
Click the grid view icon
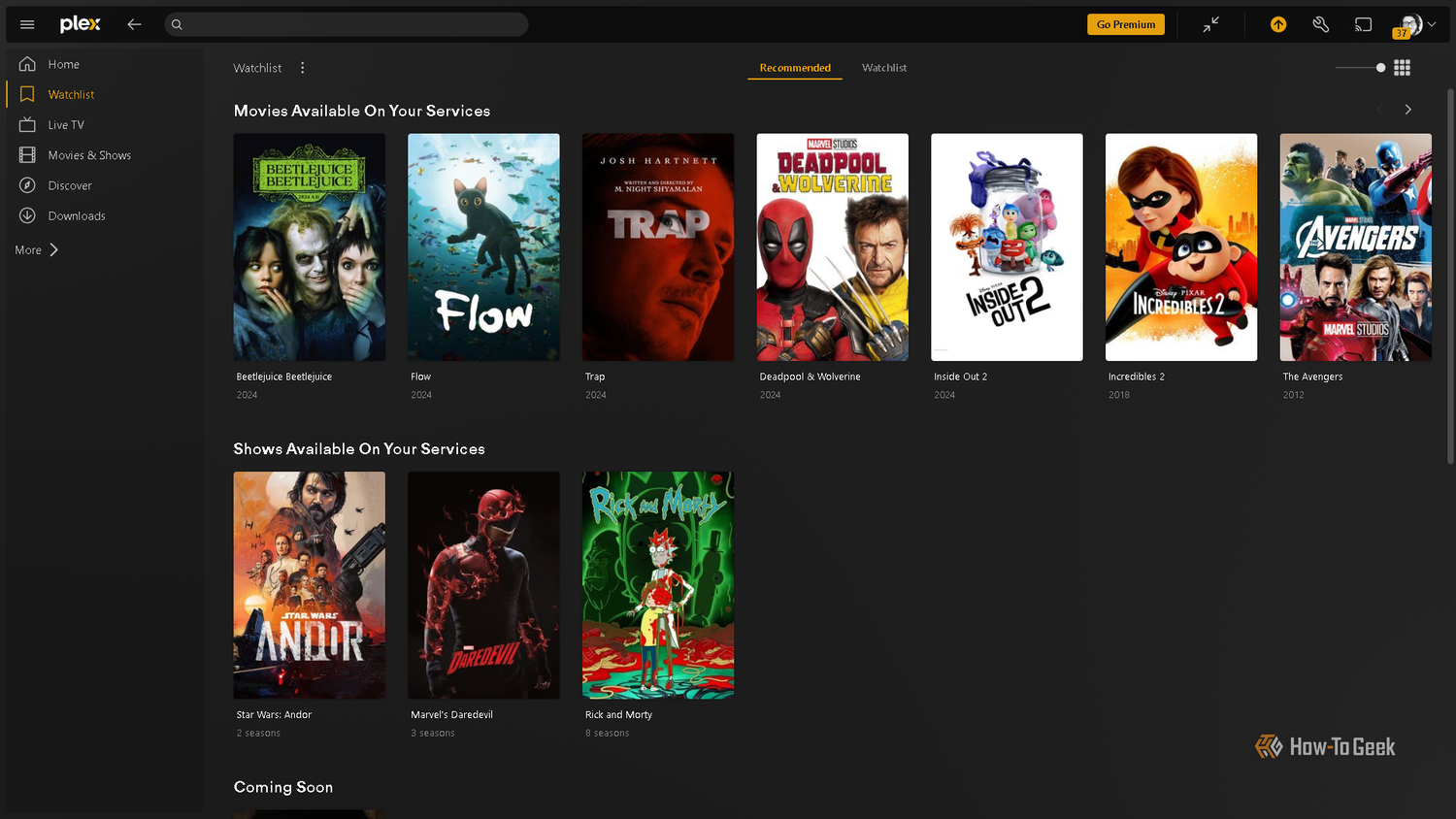click(1402, 68)
